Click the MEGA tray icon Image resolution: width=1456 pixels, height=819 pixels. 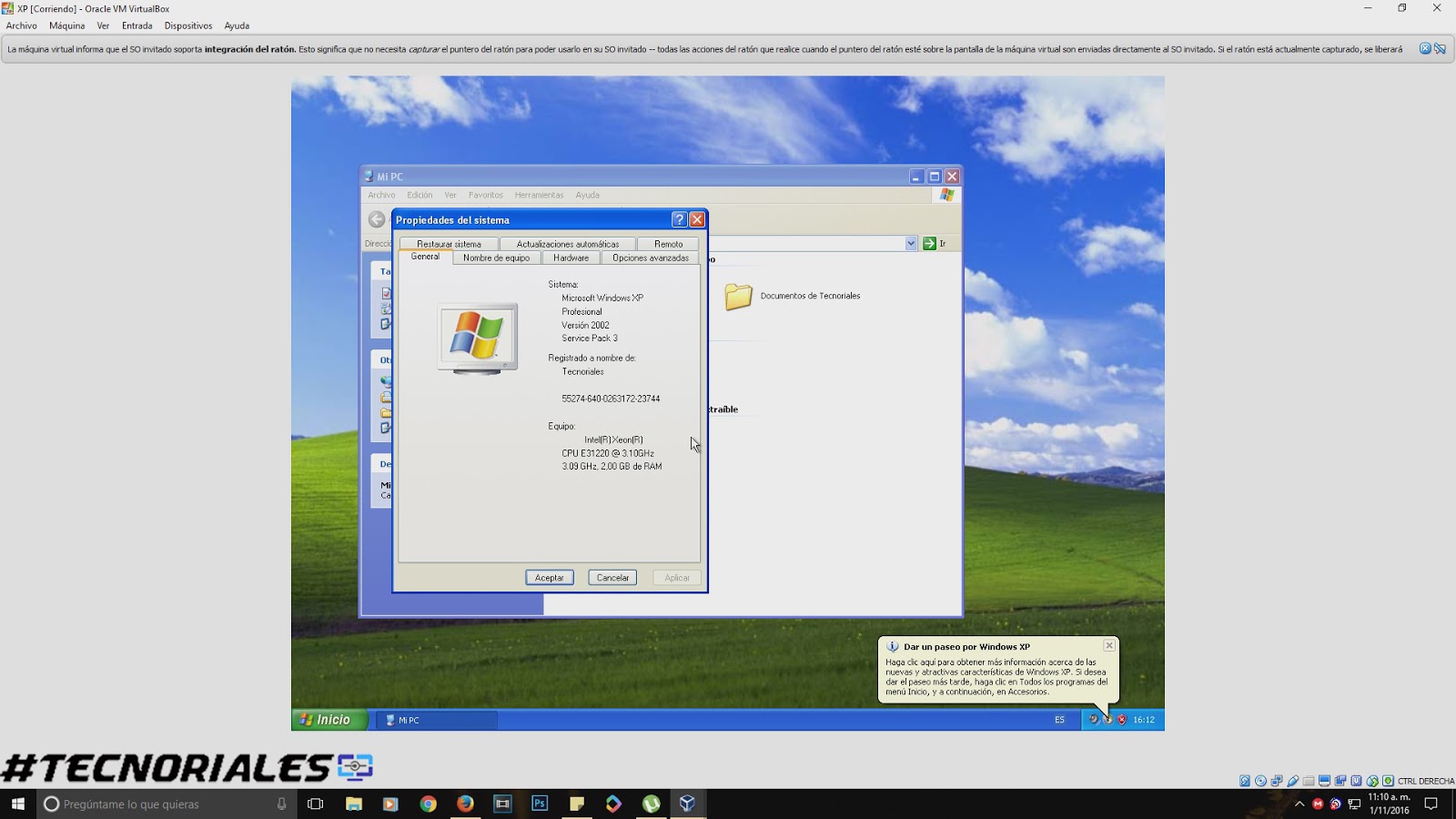click(x=1317, y=804)
